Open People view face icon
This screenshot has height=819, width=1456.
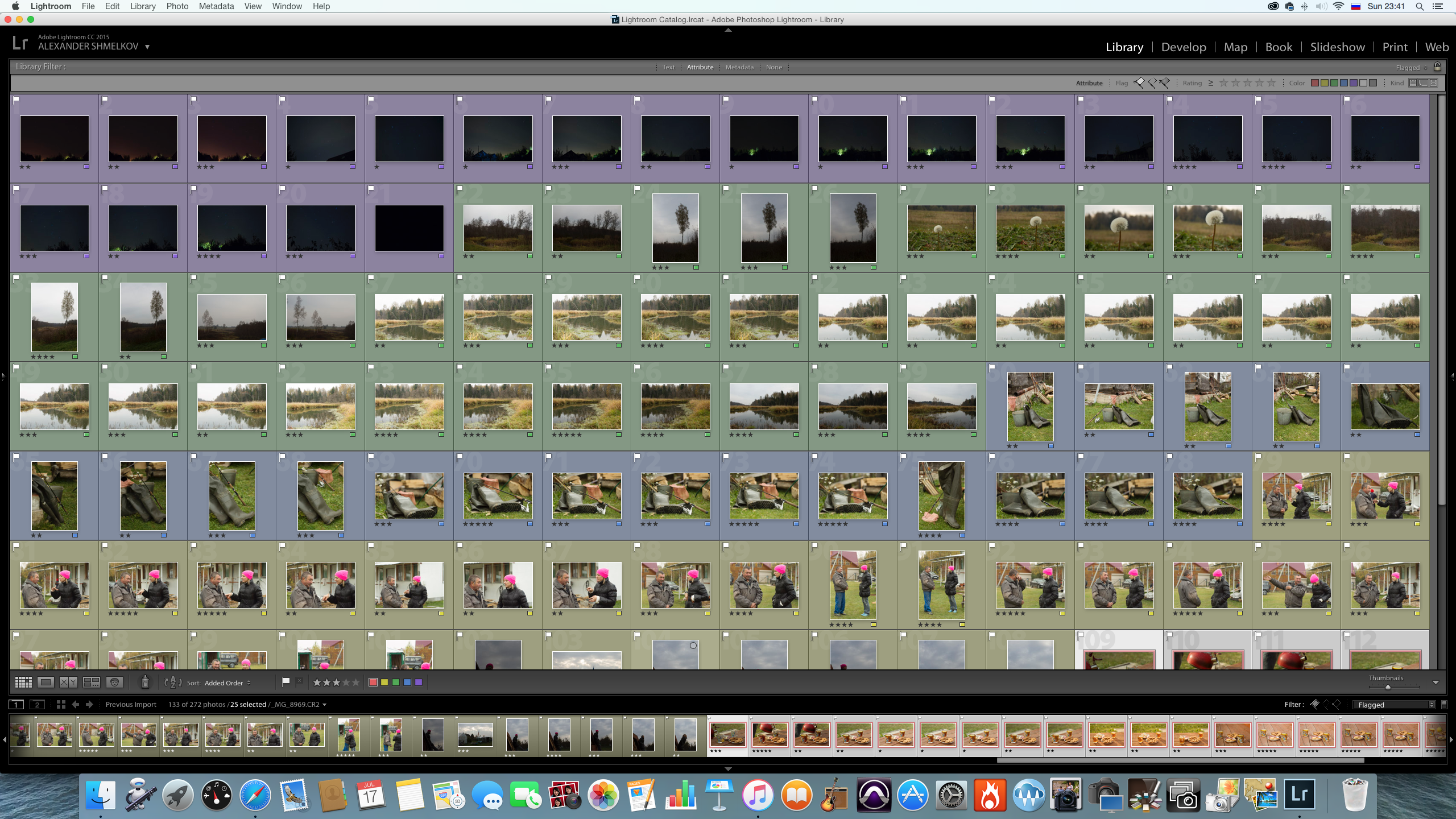tap(114, 682)
